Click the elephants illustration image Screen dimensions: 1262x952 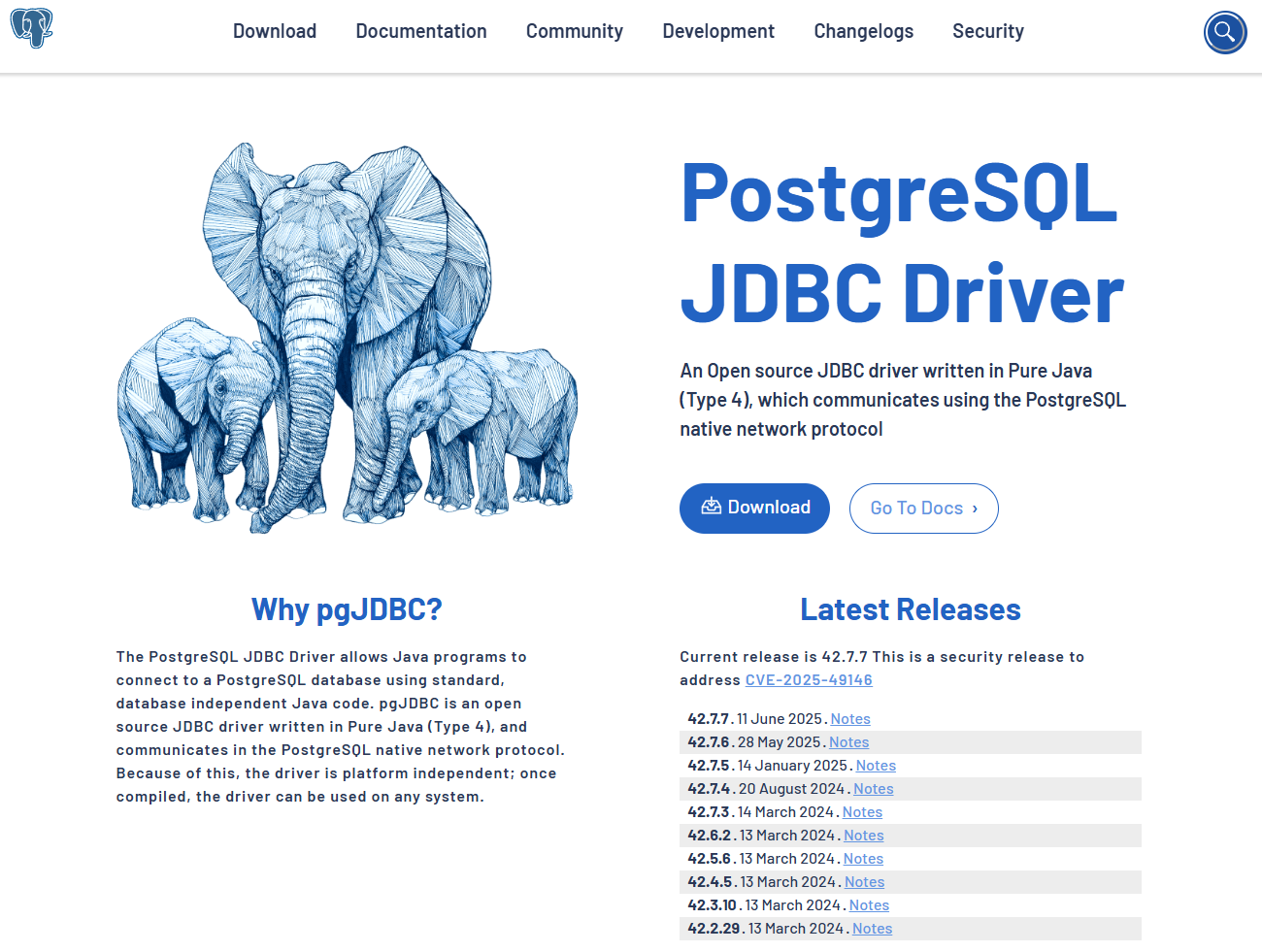(x=348, y=338)
